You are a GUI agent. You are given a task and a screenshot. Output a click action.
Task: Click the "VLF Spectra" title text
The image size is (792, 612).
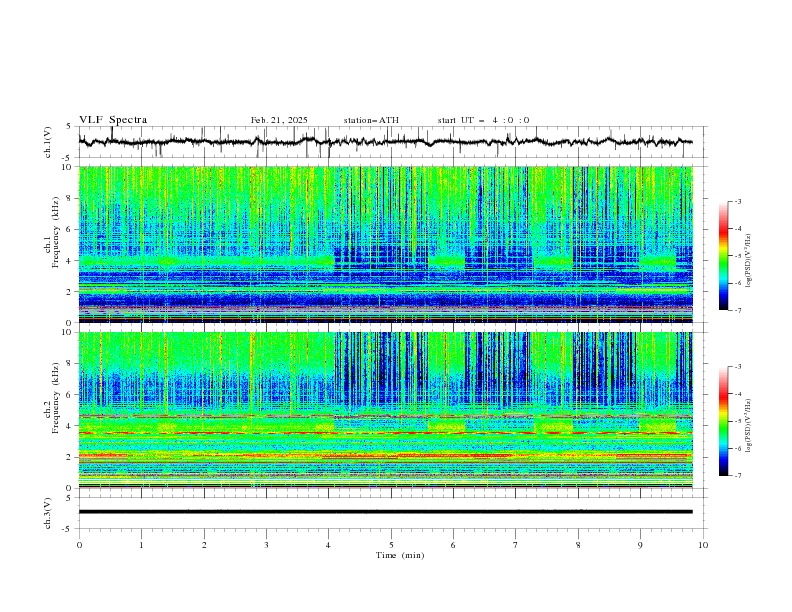point(113,120)
